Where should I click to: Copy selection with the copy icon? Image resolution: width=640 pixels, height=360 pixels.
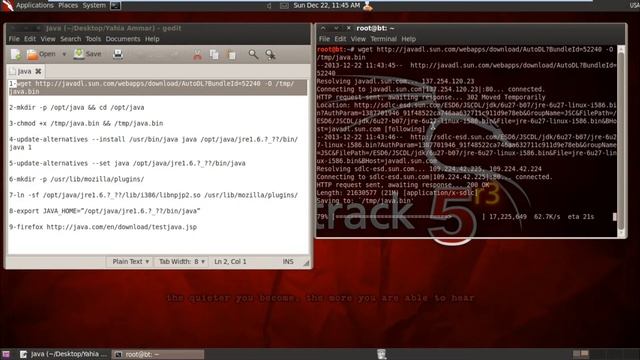click(x=214, y=55)
